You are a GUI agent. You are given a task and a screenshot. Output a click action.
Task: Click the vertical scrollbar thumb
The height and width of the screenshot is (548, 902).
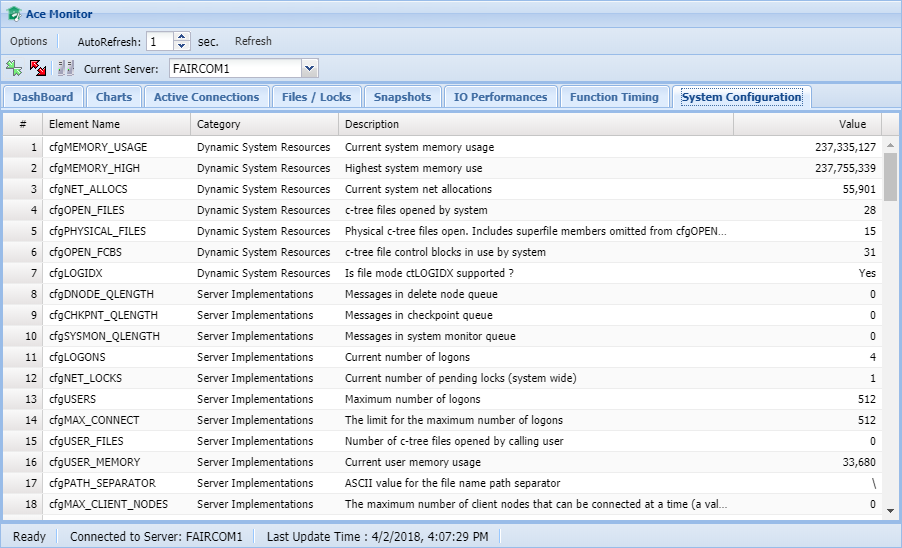coord(890,177)
